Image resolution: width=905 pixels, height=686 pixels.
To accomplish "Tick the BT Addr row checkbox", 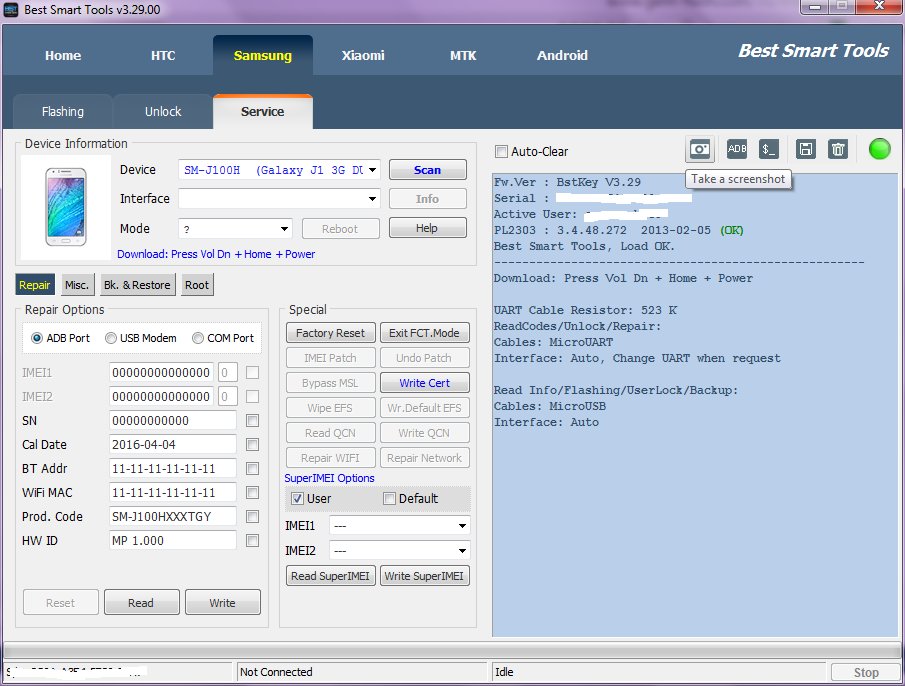I will coord(252,468).
